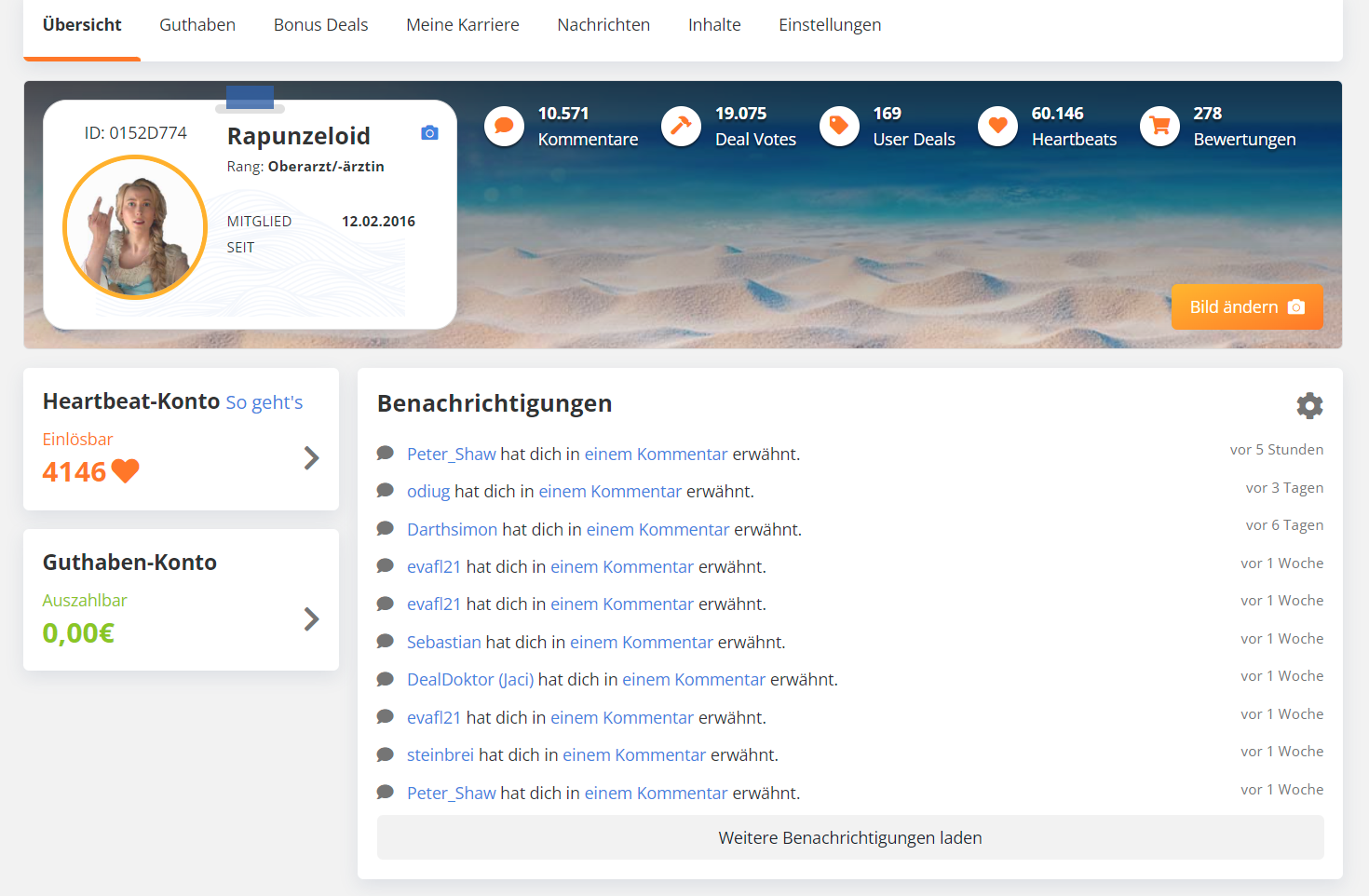
Task: Click the vor 5 Stunden timestamp
Action: [x=1277, y=450]
